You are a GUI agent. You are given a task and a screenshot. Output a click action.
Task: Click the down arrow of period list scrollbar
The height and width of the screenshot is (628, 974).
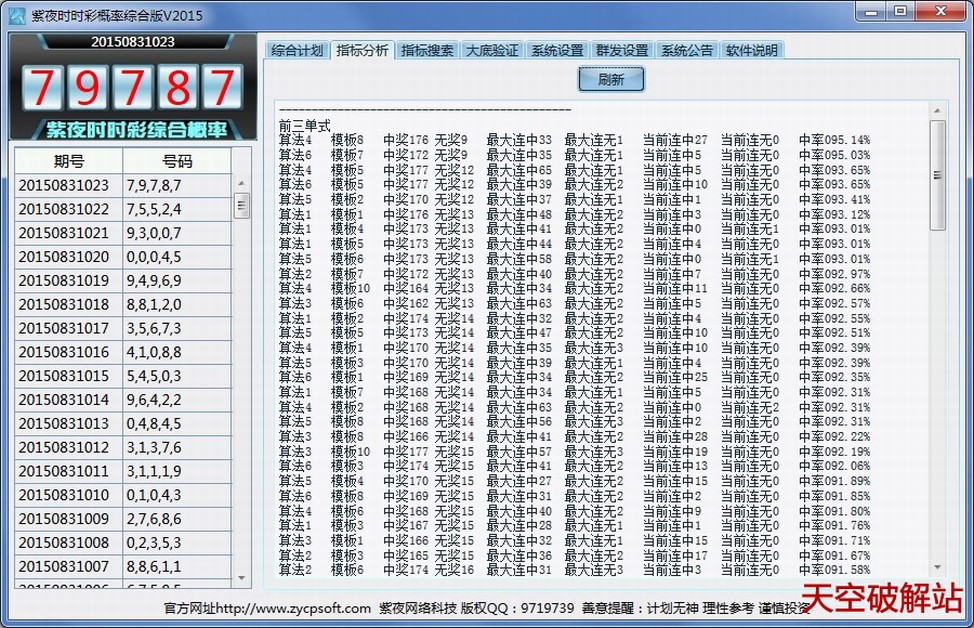pos(241,577)
